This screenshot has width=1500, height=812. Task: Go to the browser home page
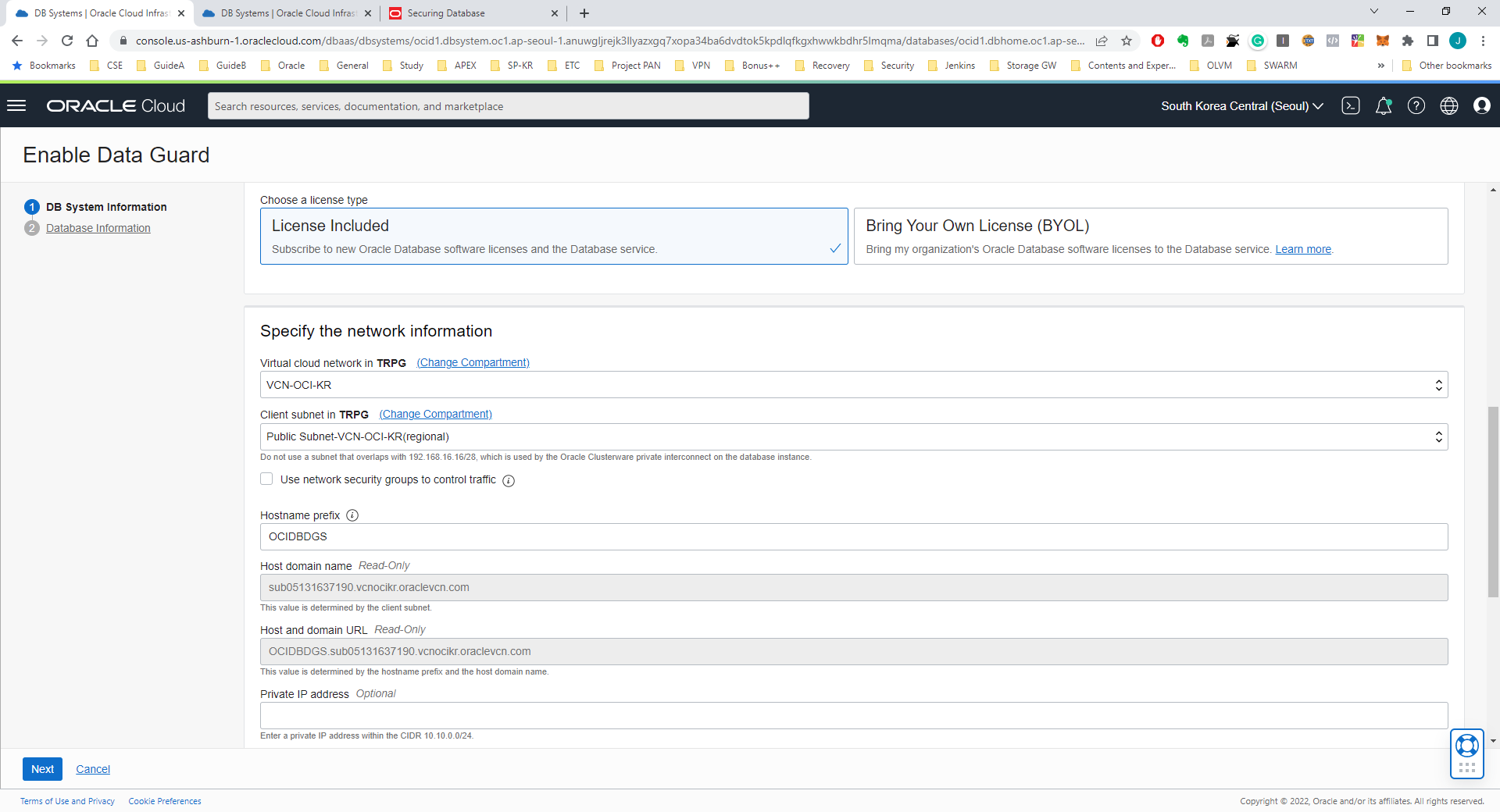[x=92, y=41]
